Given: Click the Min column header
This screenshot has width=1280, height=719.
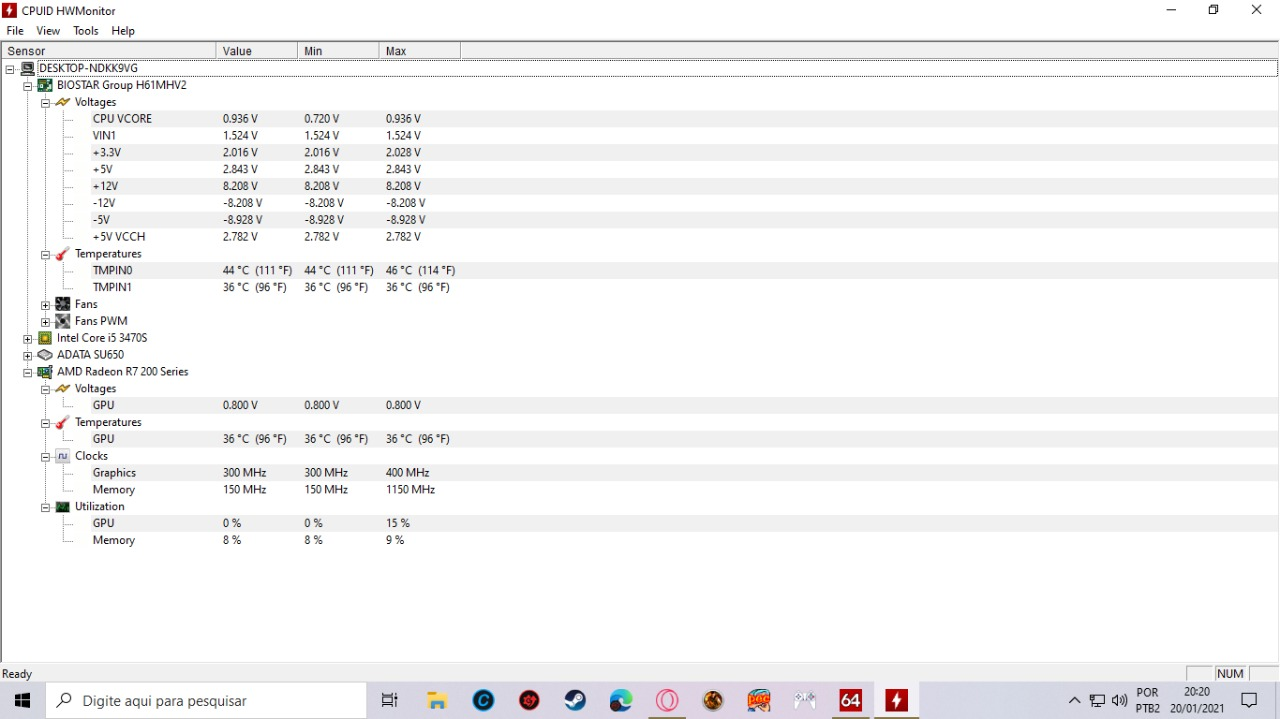Looking at the screenshot, I should pyautogui.click(x=338, y=51).
